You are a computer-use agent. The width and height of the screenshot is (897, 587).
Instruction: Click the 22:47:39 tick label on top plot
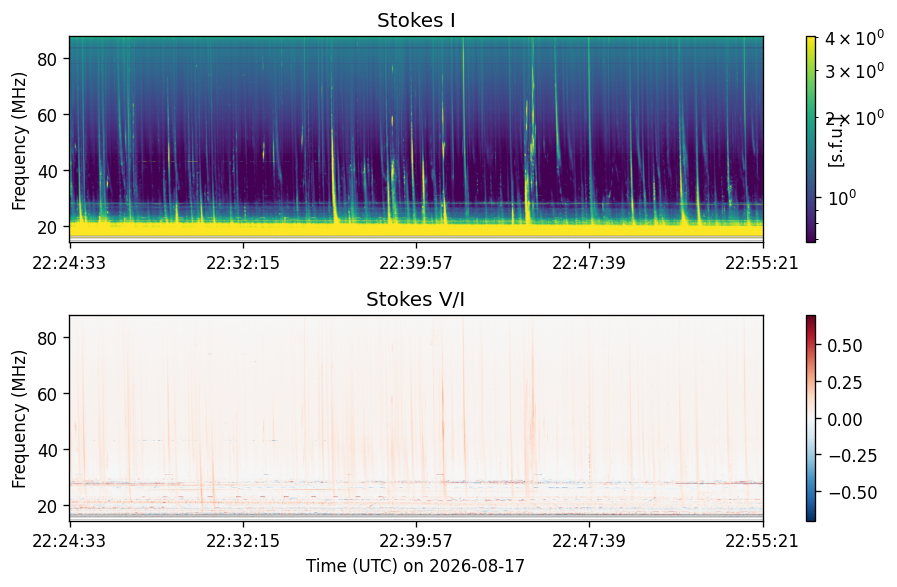tap(589, 263)
